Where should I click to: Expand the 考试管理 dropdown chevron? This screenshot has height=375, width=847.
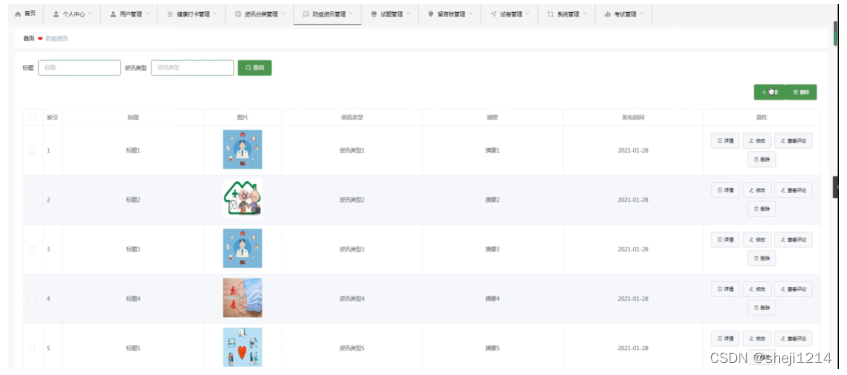642,14
